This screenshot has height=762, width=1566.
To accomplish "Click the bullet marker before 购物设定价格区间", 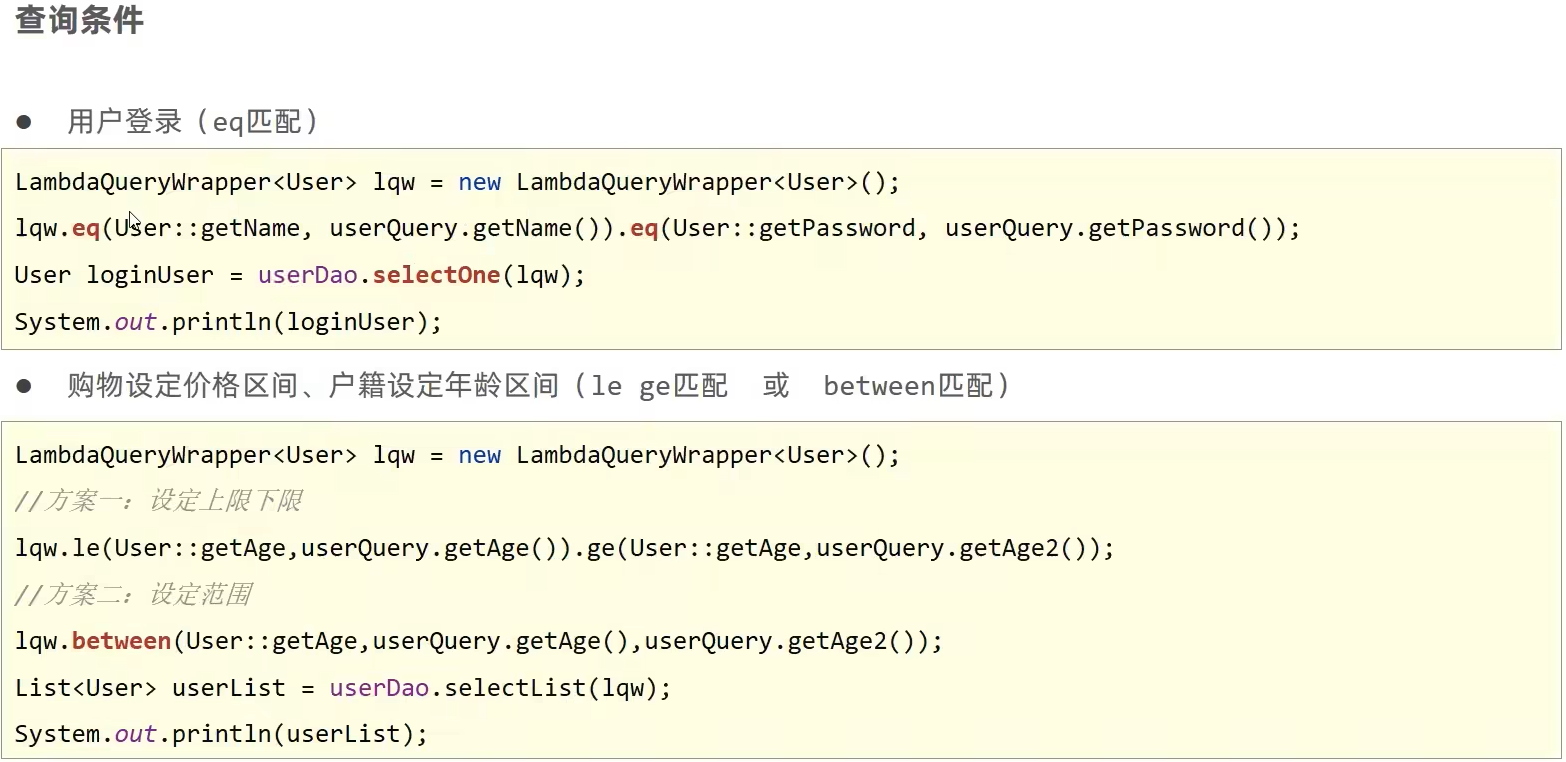I will pos(24,385).
